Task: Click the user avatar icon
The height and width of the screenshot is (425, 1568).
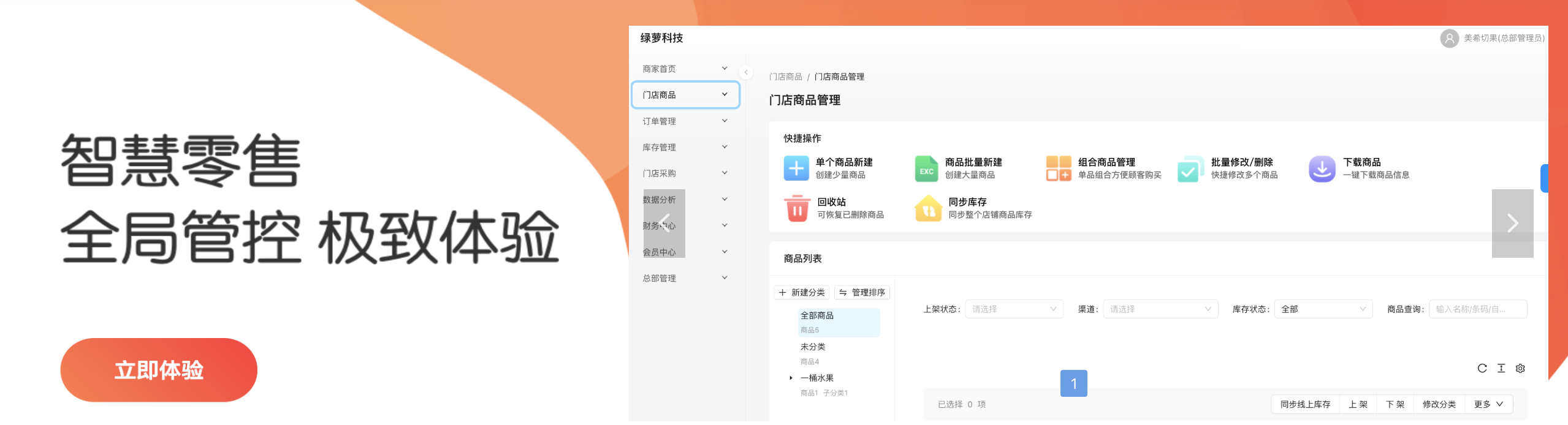Action: point(1448,39)
